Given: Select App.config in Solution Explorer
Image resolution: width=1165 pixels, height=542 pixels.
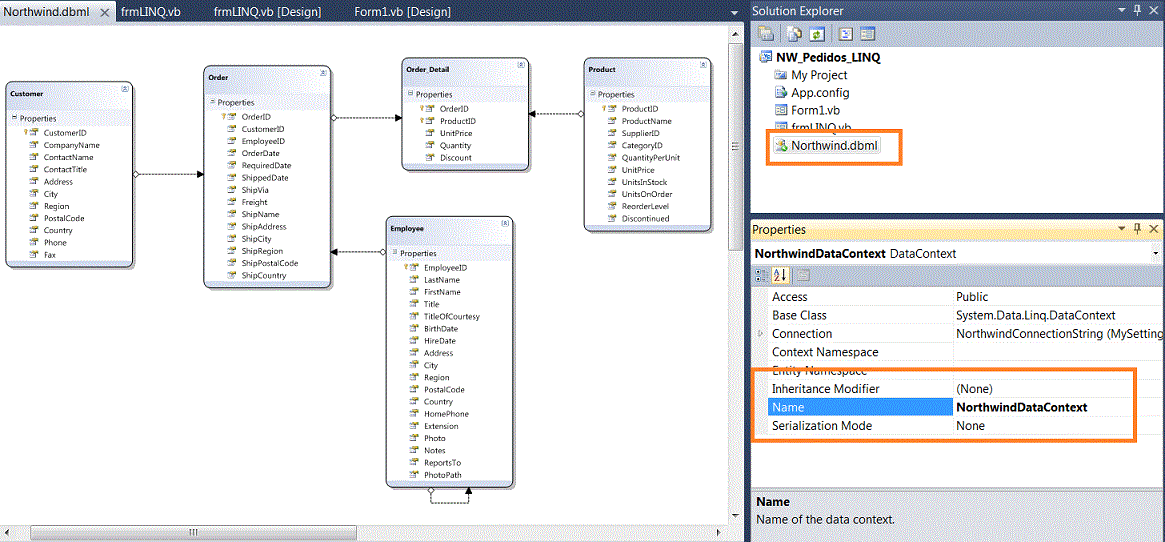Looking at the screenshot, I should [x=820, y=93].
